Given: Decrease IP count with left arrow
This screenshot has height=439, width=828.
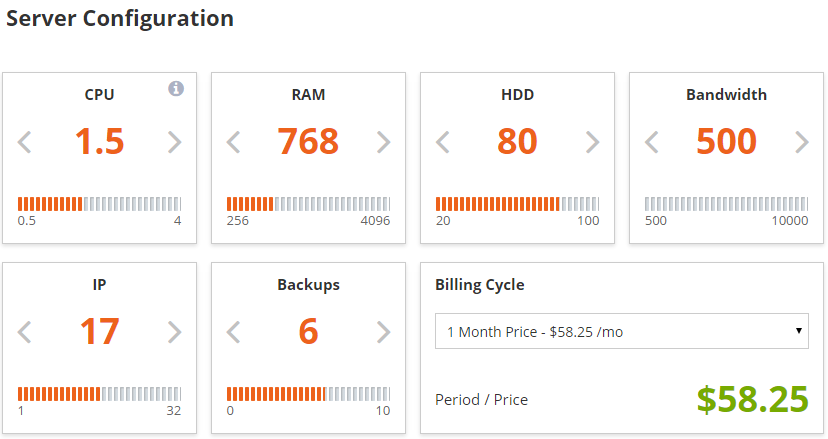Looking at the screenshot, I should tap(25, 332).
